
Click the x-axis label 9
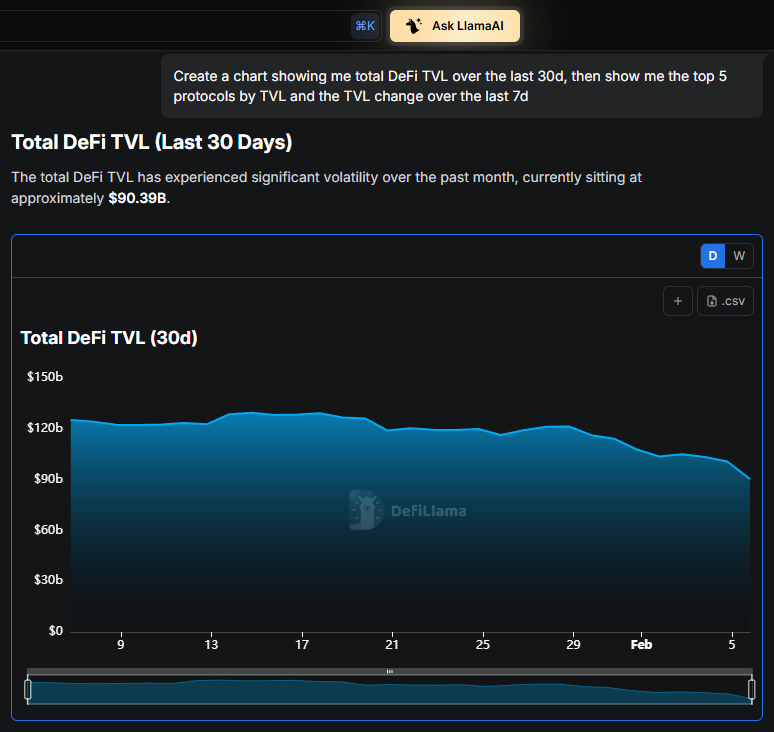(121, 645)
